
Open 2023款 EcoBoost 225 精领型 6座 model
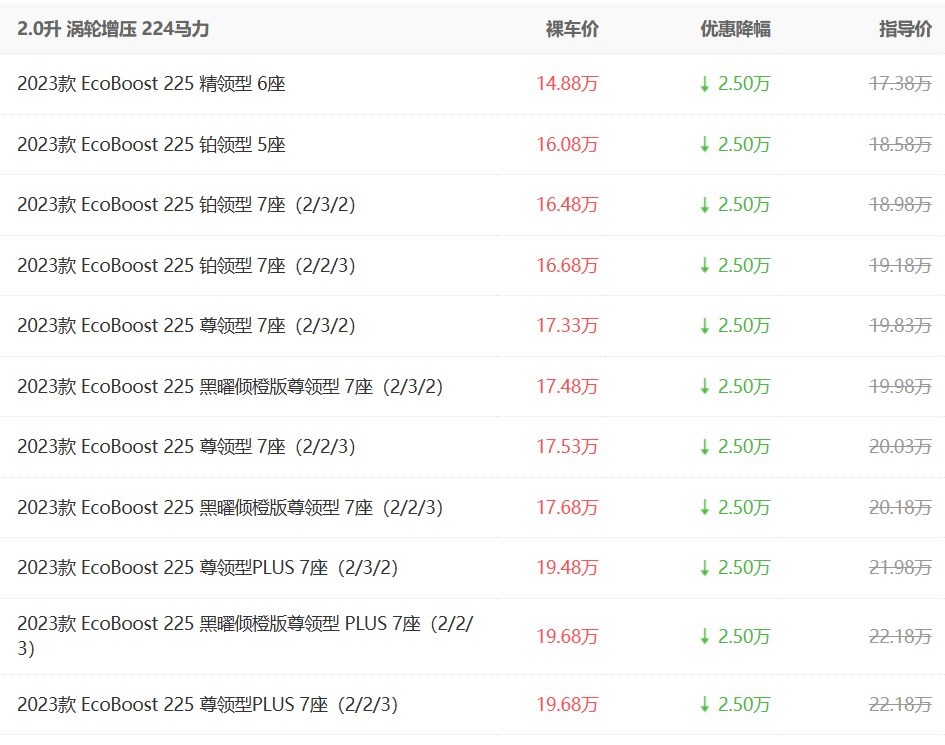coord(151,84)
